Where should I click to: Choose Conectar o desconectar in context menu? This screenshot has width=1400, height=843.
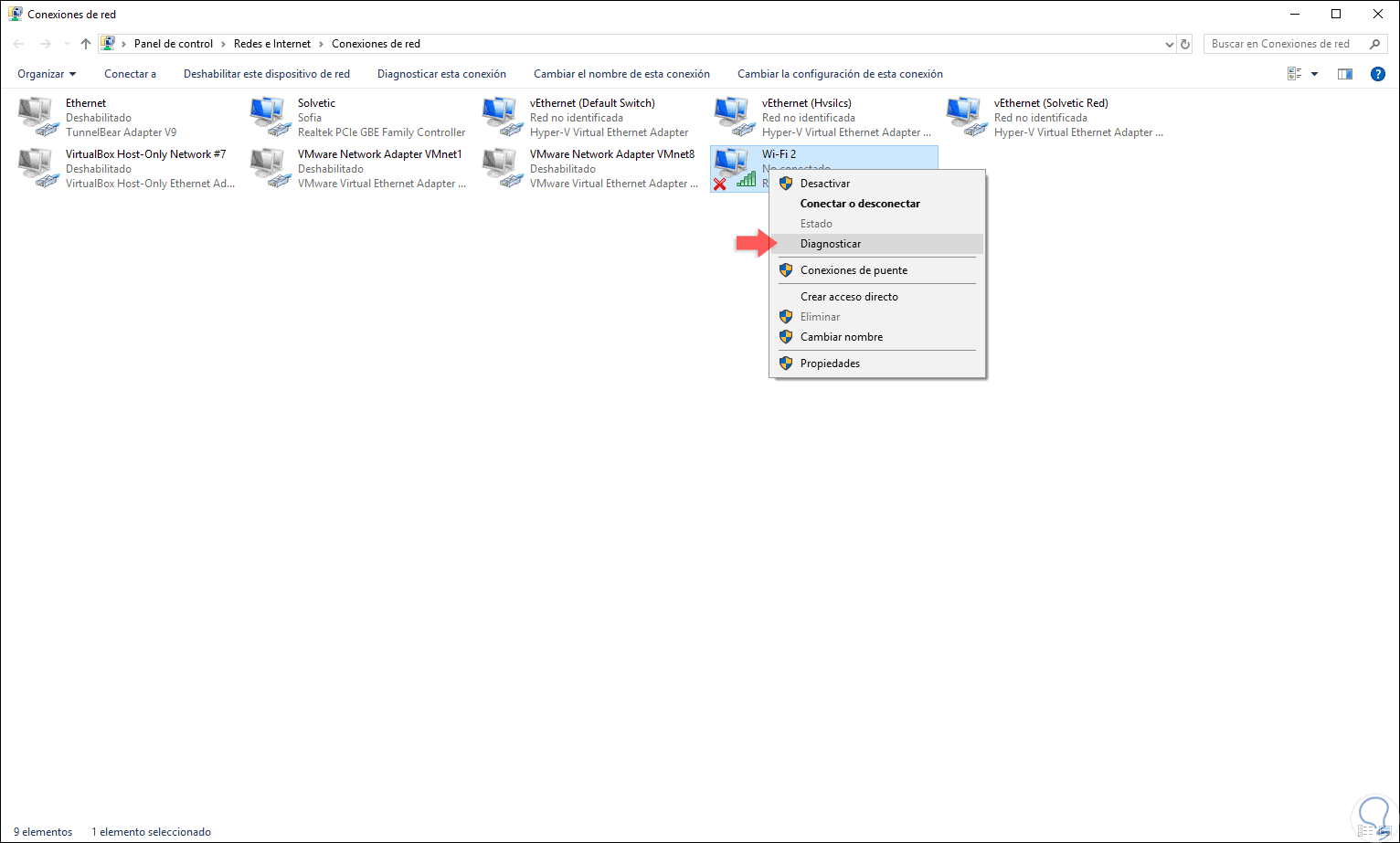tap(877, 204)
